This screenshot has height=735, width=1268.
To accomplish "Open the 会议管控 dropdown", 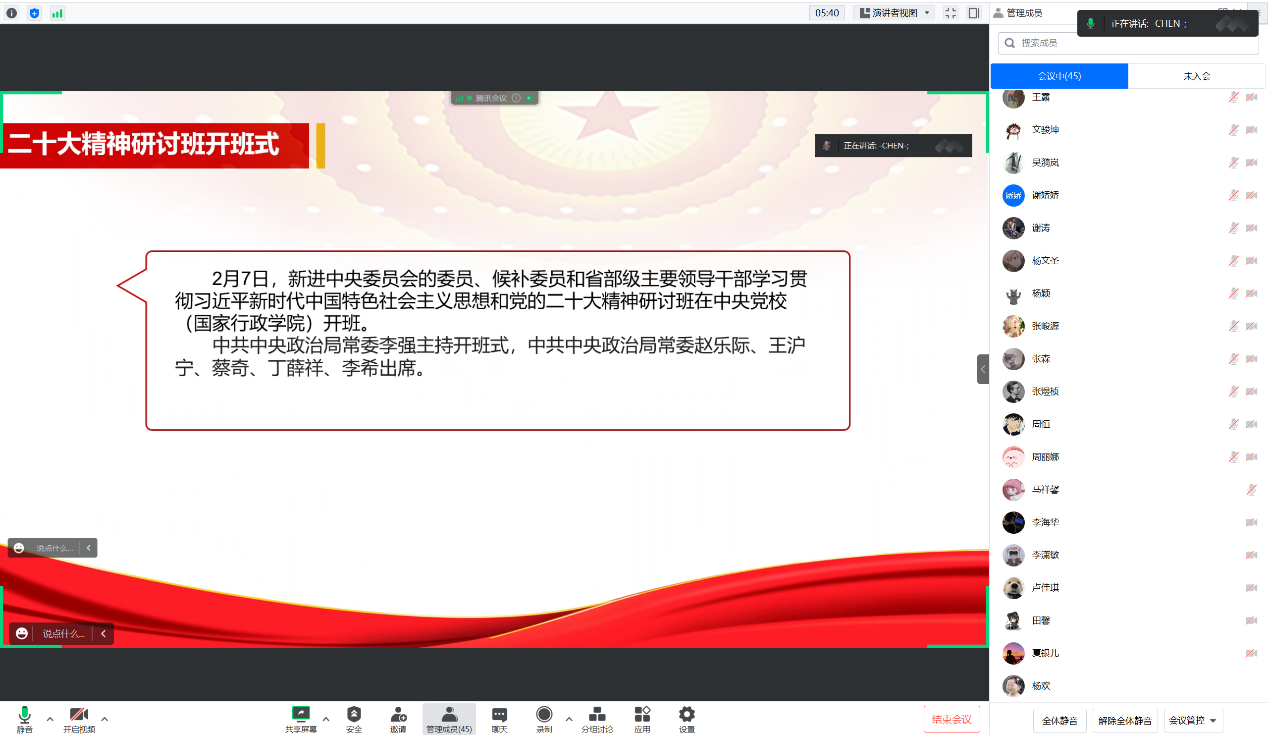I will tap(1194, 720).
